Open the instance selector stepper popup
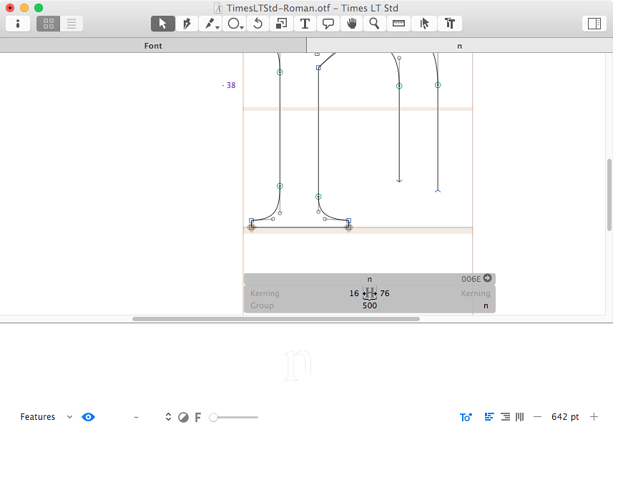Image resolution: width=623 pixels, height=500 pixels. coord(168,417)
